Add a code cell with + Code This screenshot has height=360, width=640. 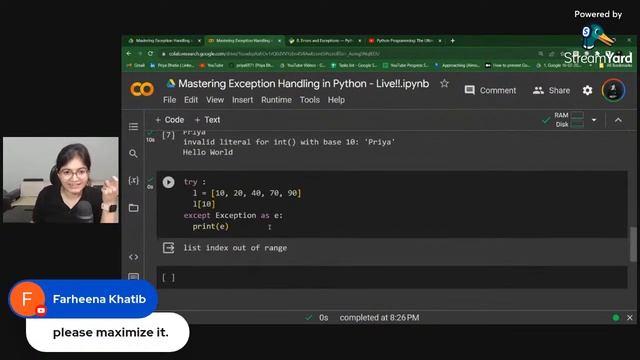coord(169,120)
